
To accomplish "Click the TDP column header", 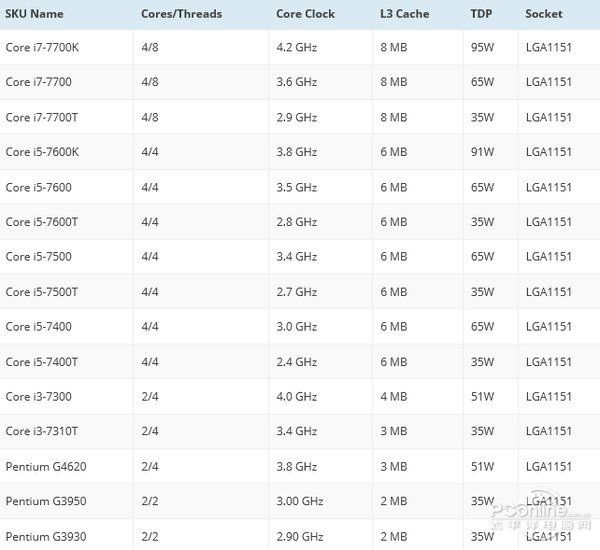I will [481, 14].
